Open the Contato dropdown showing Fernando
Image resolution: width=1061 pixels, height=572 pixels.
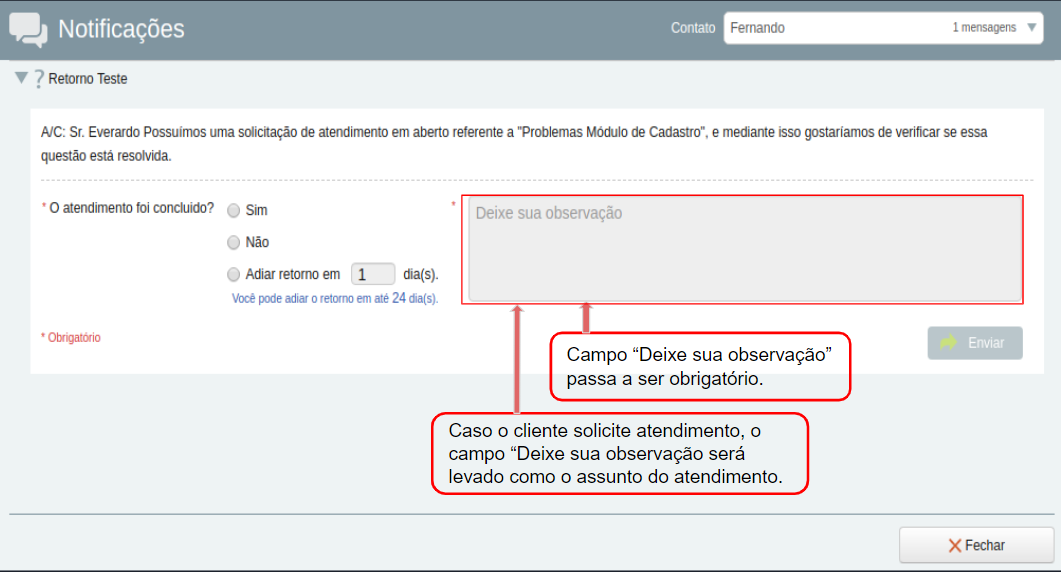click(883, 28)
